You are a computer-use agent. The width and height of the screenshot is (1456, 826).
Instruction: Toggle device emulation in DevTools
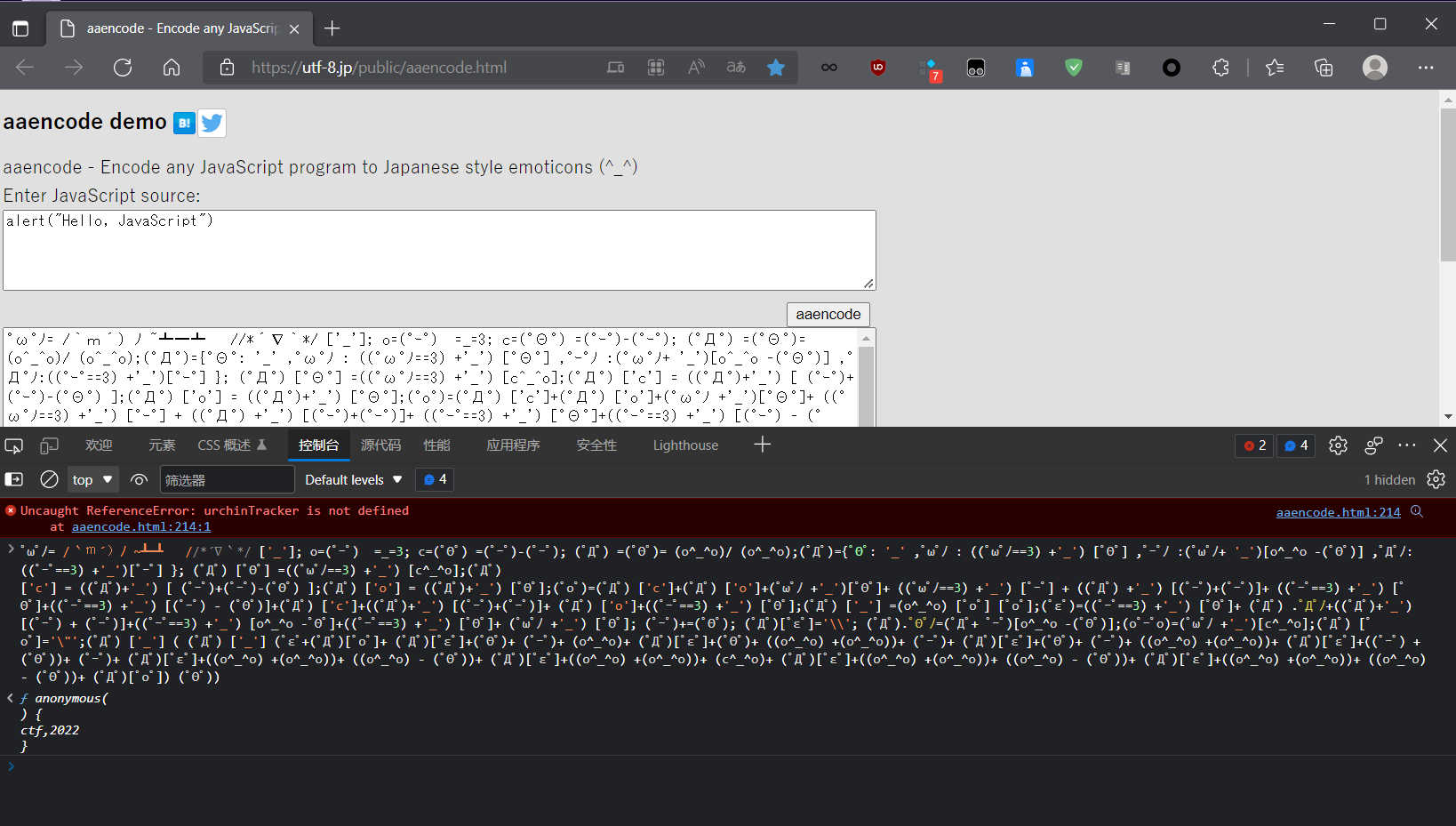[49, 445]
